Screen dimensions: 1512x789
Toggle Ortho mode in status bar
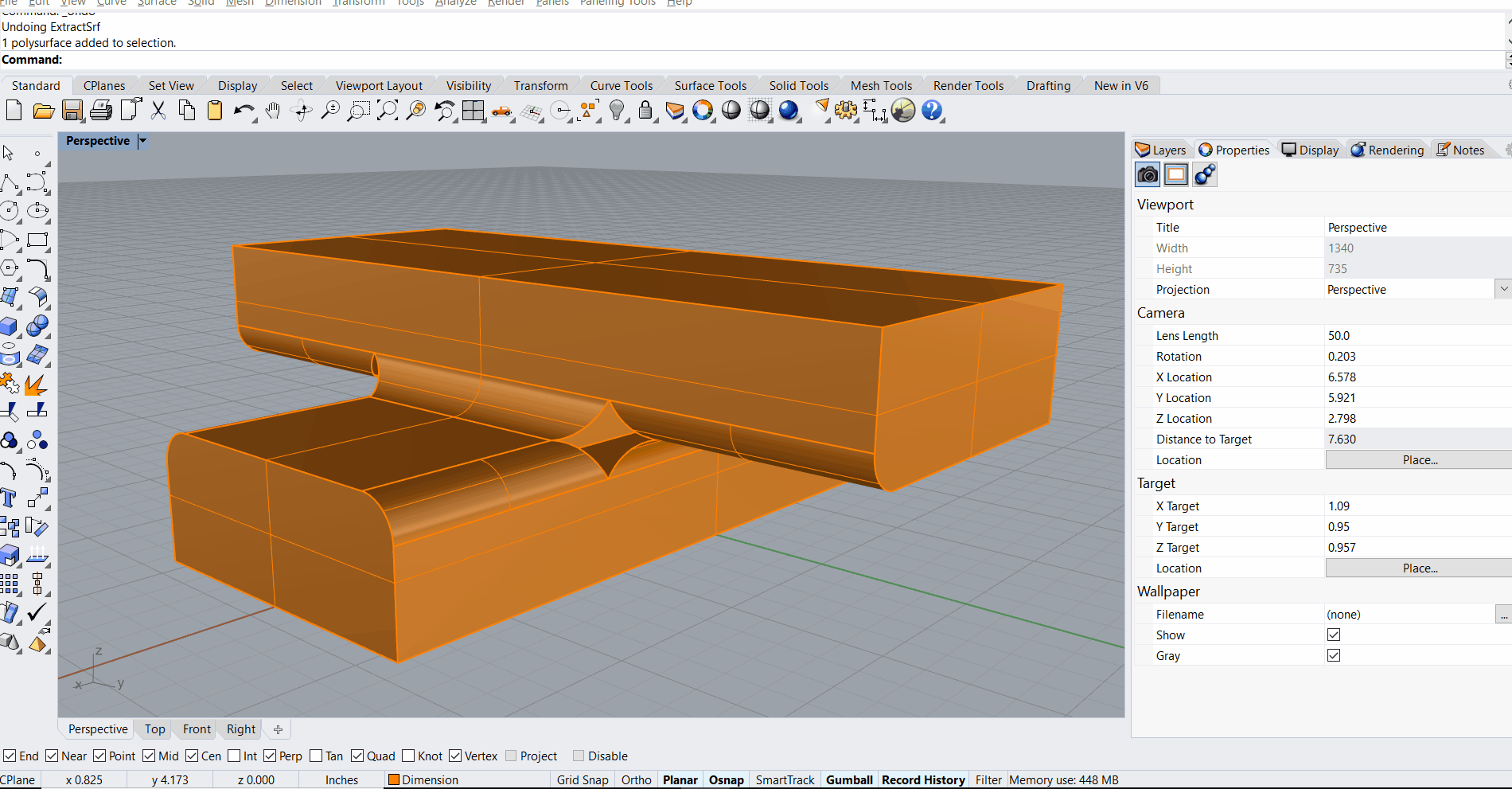coord(636,780)
